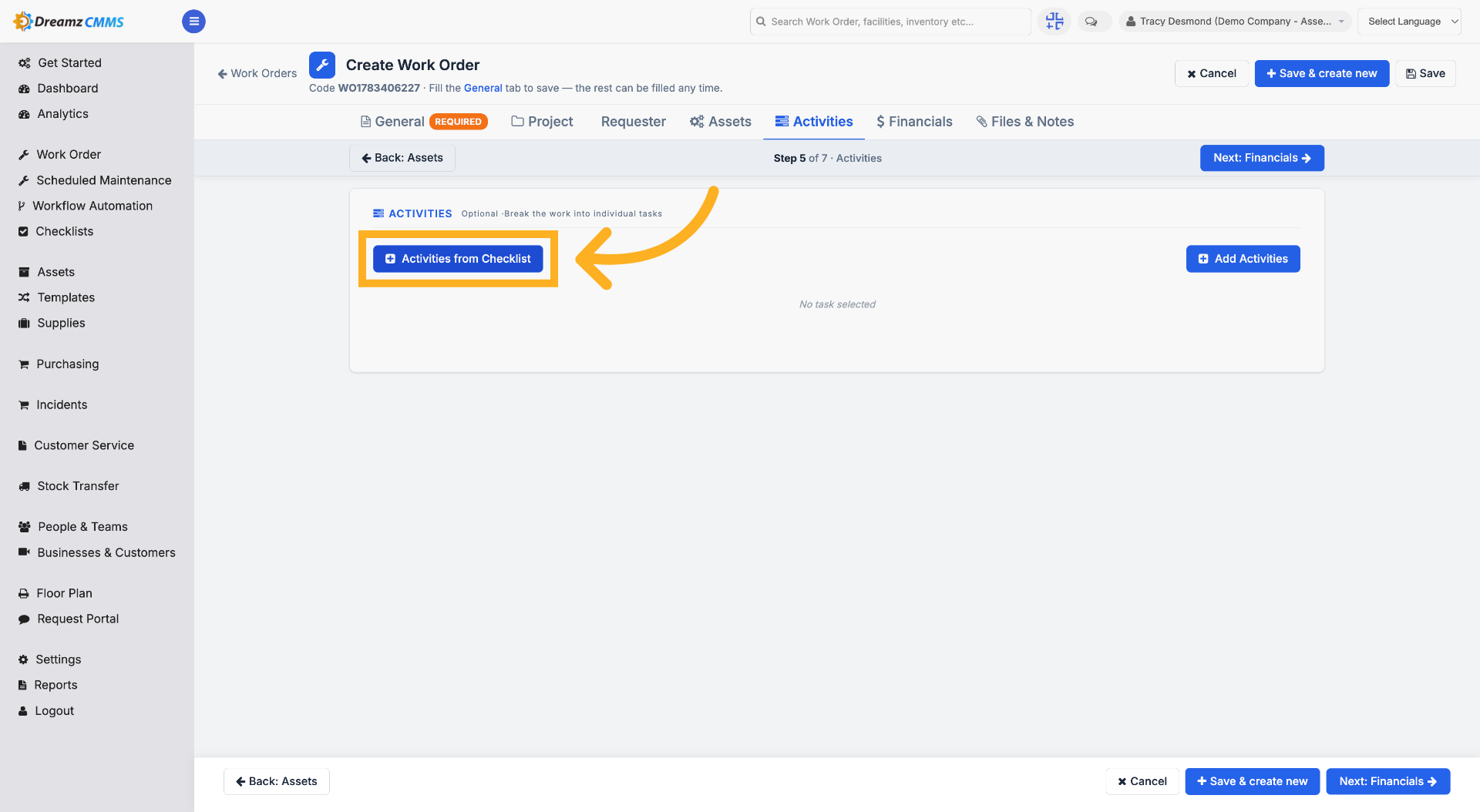Click the top Cancel button
This screenshot has height=812, width=1480.
tap(1211, 74)
